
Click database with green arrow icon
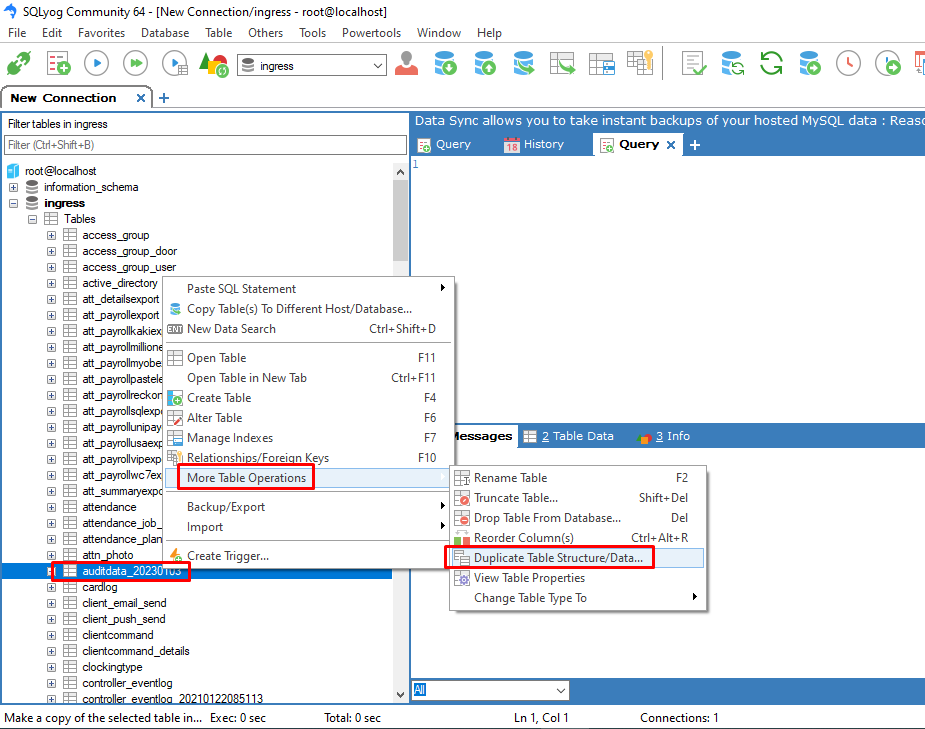point(809,63)
